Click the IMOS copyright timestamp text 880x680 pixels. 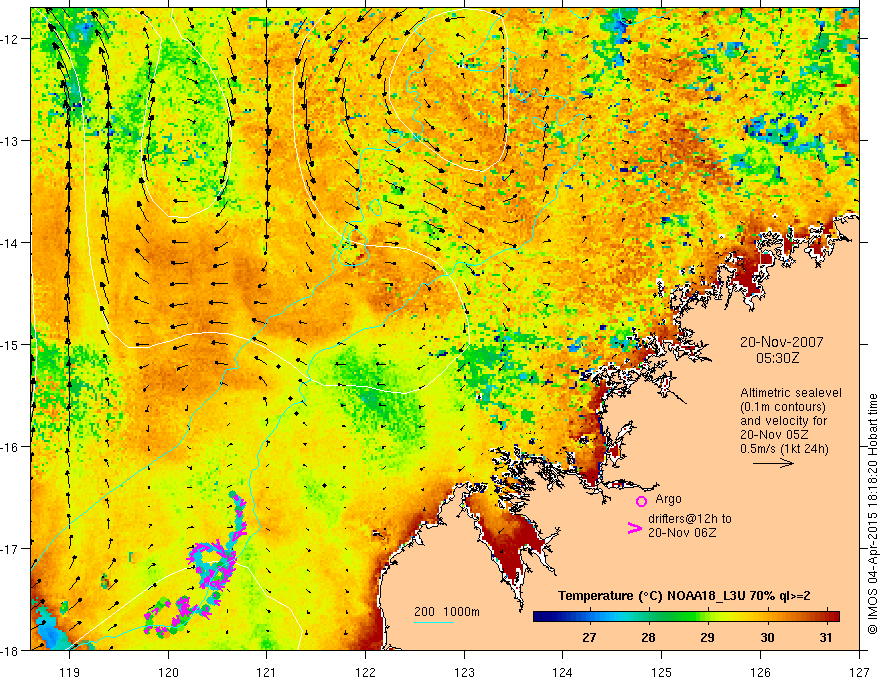(872, 514)
